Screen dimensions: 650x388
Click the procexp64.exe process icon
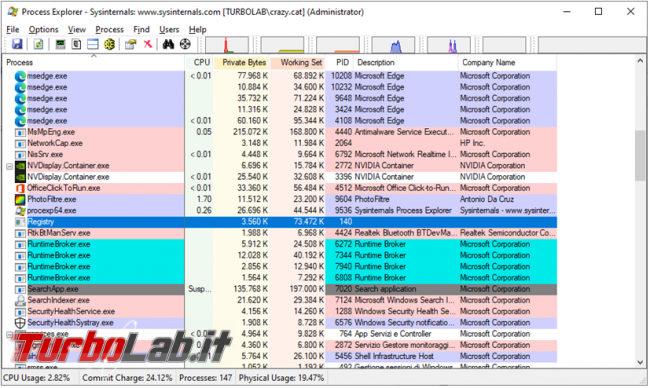tap(20, 211)
